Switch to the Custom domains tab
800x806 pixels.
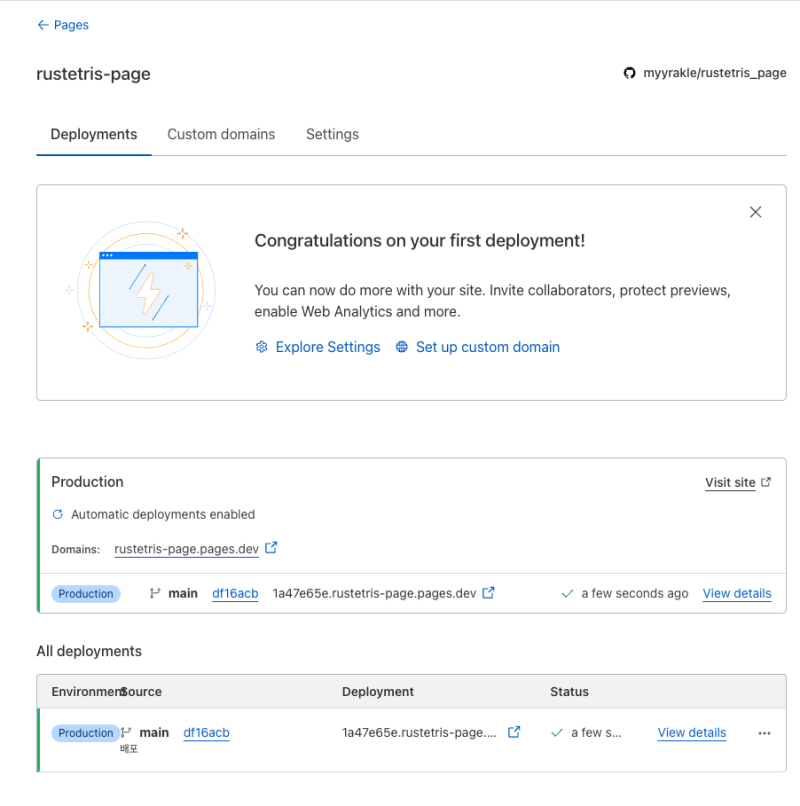[x=221, y=134]
